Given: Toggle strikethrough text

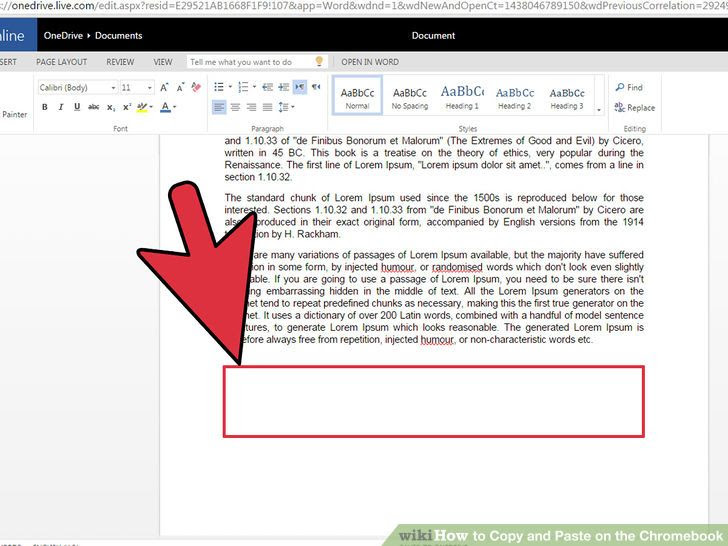Looking at the screenshot, I should pyautogui.click(x=94, y=107).
